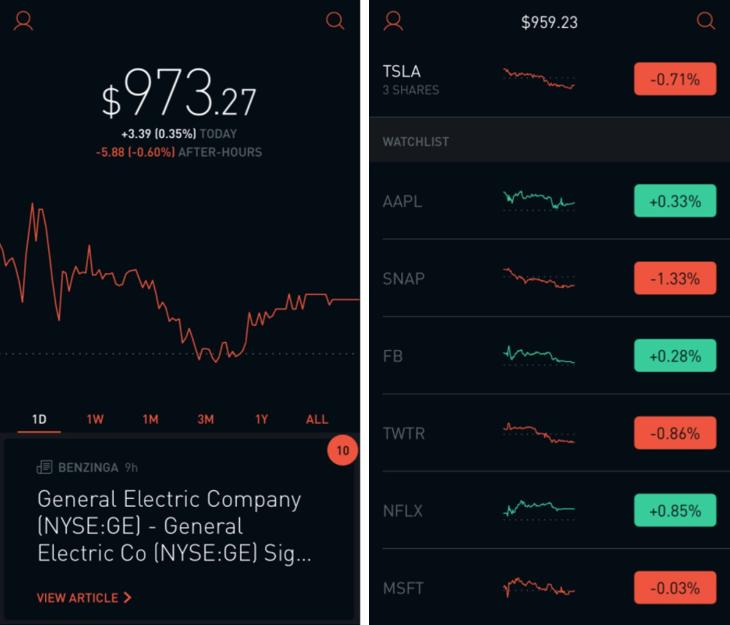Tap the NFLX sparkline chart

[539, 508]
